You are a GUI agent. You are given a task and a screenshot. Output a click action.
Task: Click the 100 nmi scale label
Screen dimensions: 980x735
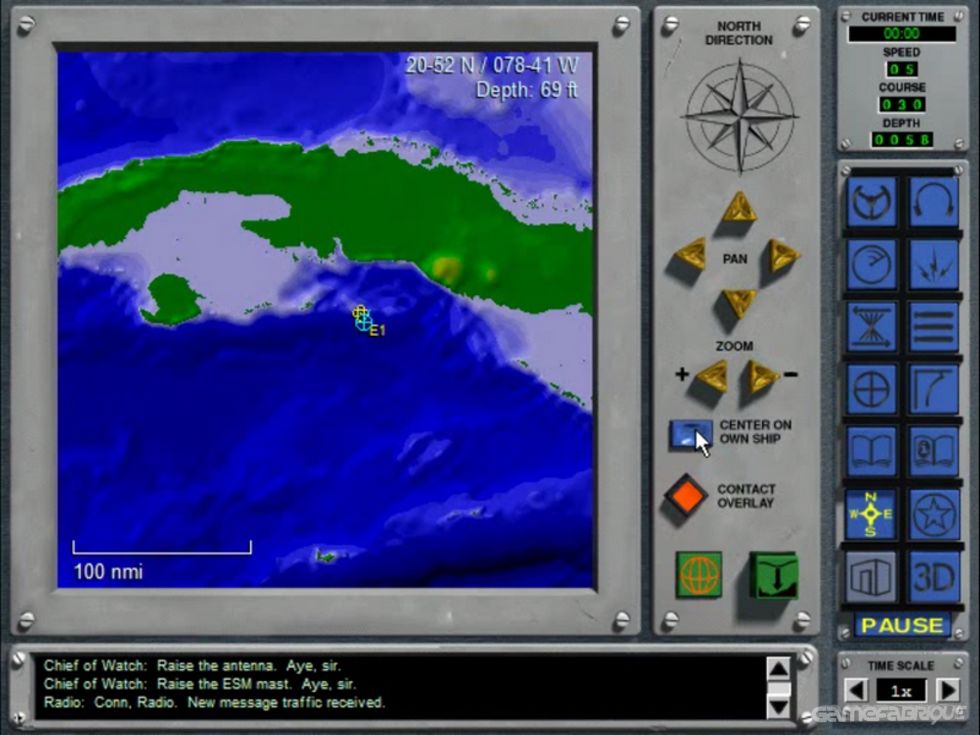(108, 572)
